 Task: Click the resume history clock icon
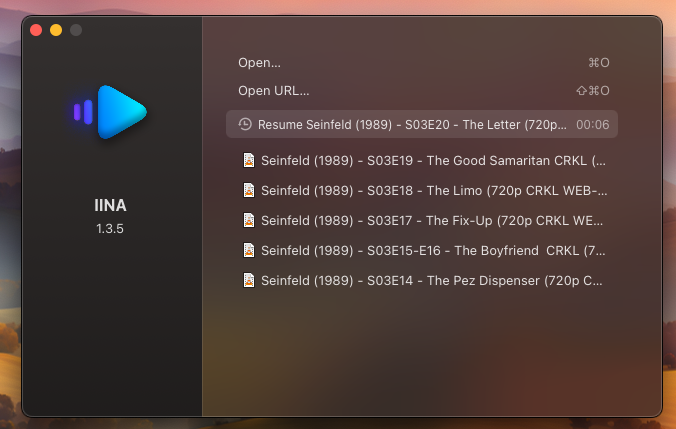(245, 125)
